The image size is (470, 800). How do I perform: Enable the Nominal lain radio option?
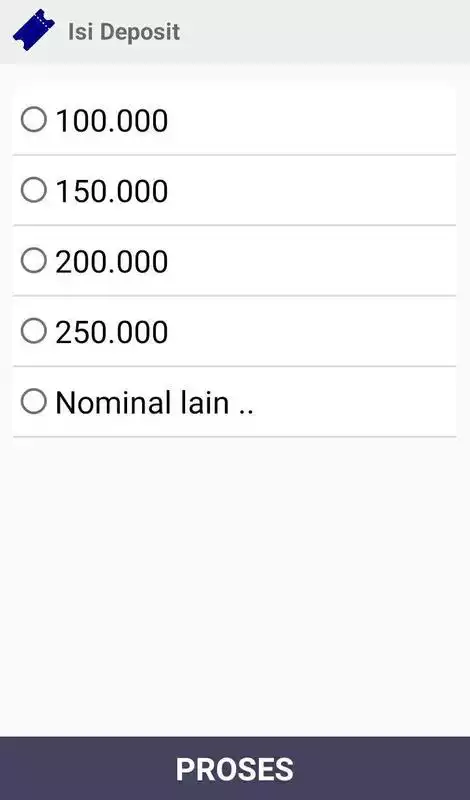point(34,402)
